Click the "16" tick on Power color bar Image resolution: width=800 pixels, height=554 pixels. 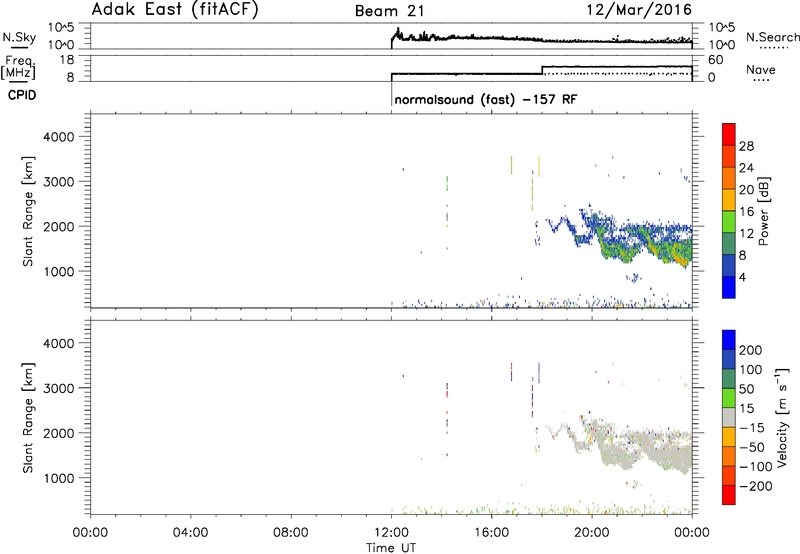coord(746,212)
